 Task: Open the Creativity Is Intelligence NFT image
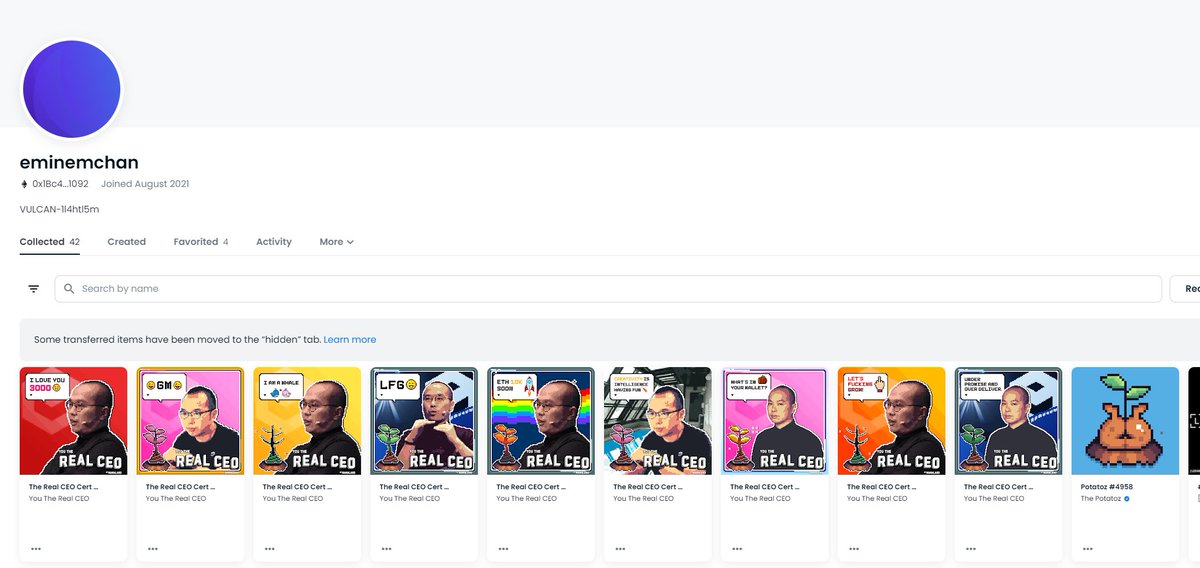pyautogui.click(x=658, y=420)
